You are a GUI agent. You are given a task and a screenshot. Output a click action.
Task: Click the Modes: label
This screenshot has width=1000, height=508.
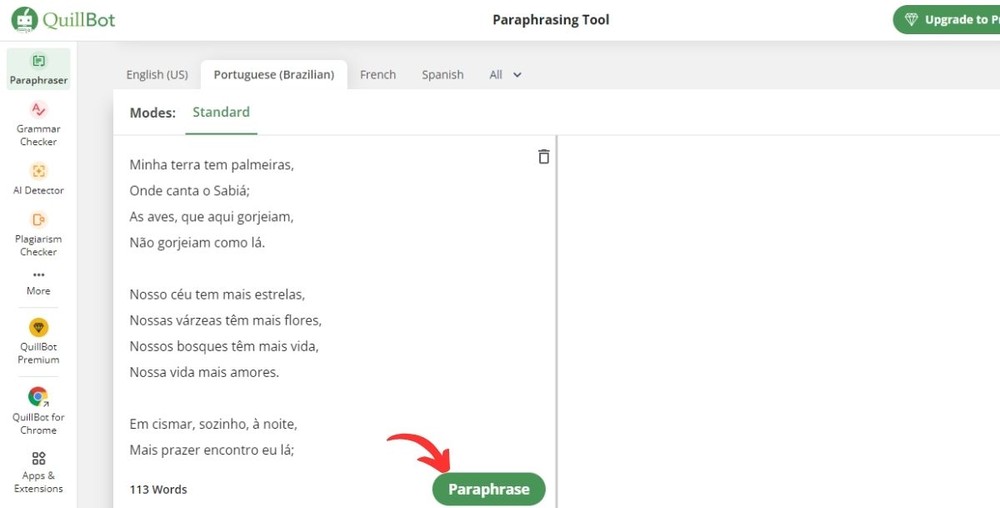[152, 113]
